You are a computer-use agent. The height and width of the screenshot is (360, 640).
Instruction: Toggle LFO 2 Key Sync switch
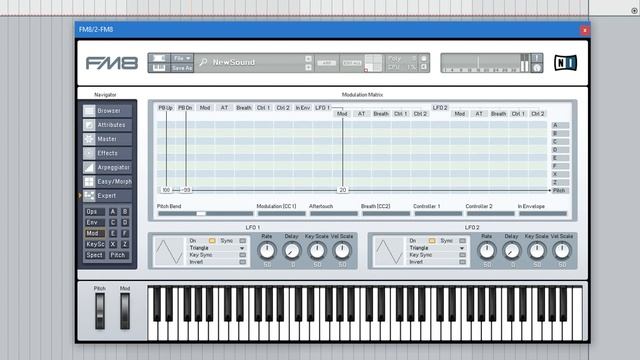coord(462,255)
